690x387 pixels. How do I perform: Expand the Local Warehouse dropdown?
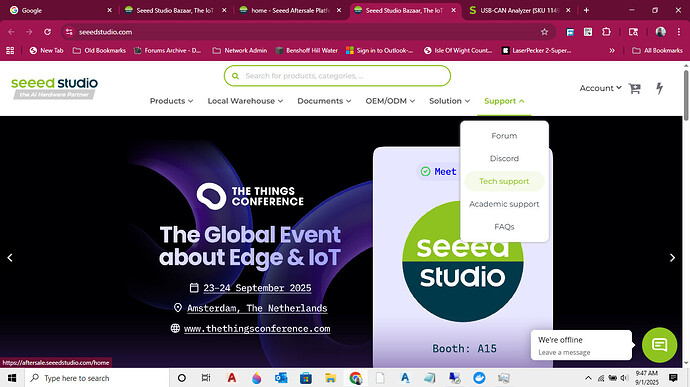pyautogui.click(x=245, y=101)
